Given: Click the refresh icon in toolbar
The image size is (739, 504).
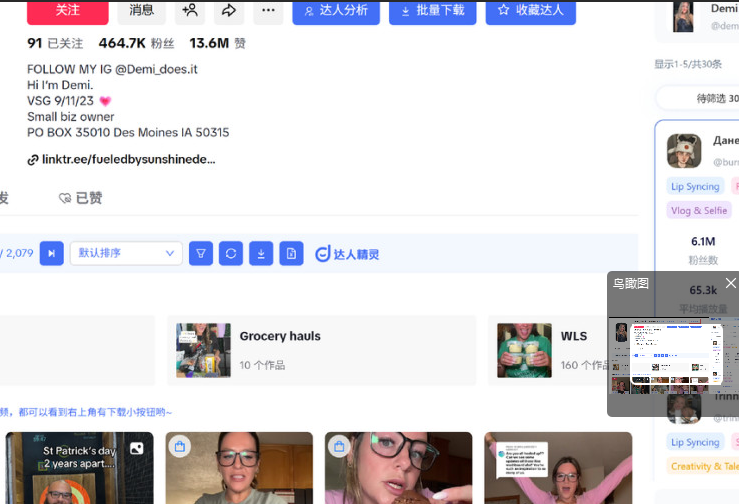Looking at the screenshot, I should coord(231,254).
